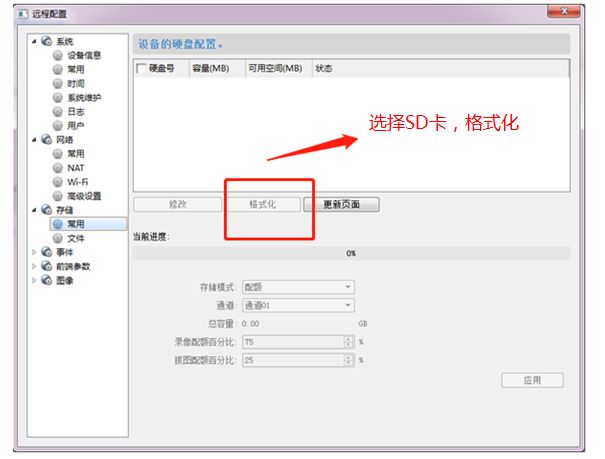Expand the 前端参数 tree node
The image size is (605, 459).
coord(35,266)
